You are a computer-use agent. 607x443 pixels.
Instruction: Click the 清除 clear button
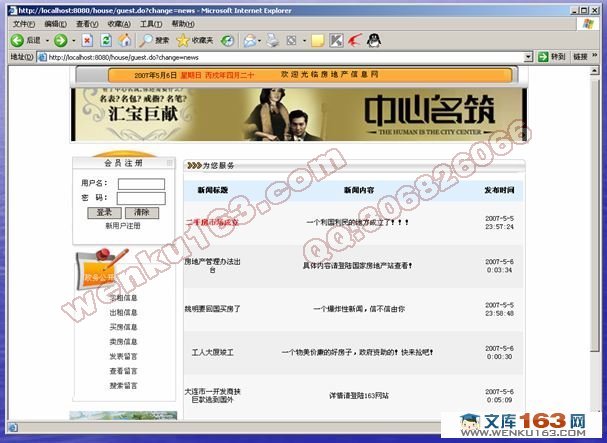142,213
